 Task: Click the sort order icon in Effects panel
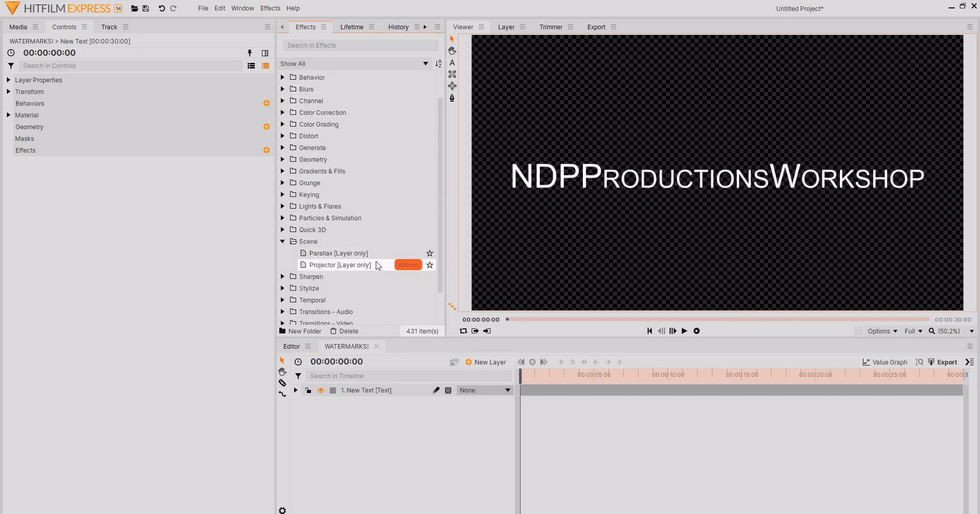point(438,64)
